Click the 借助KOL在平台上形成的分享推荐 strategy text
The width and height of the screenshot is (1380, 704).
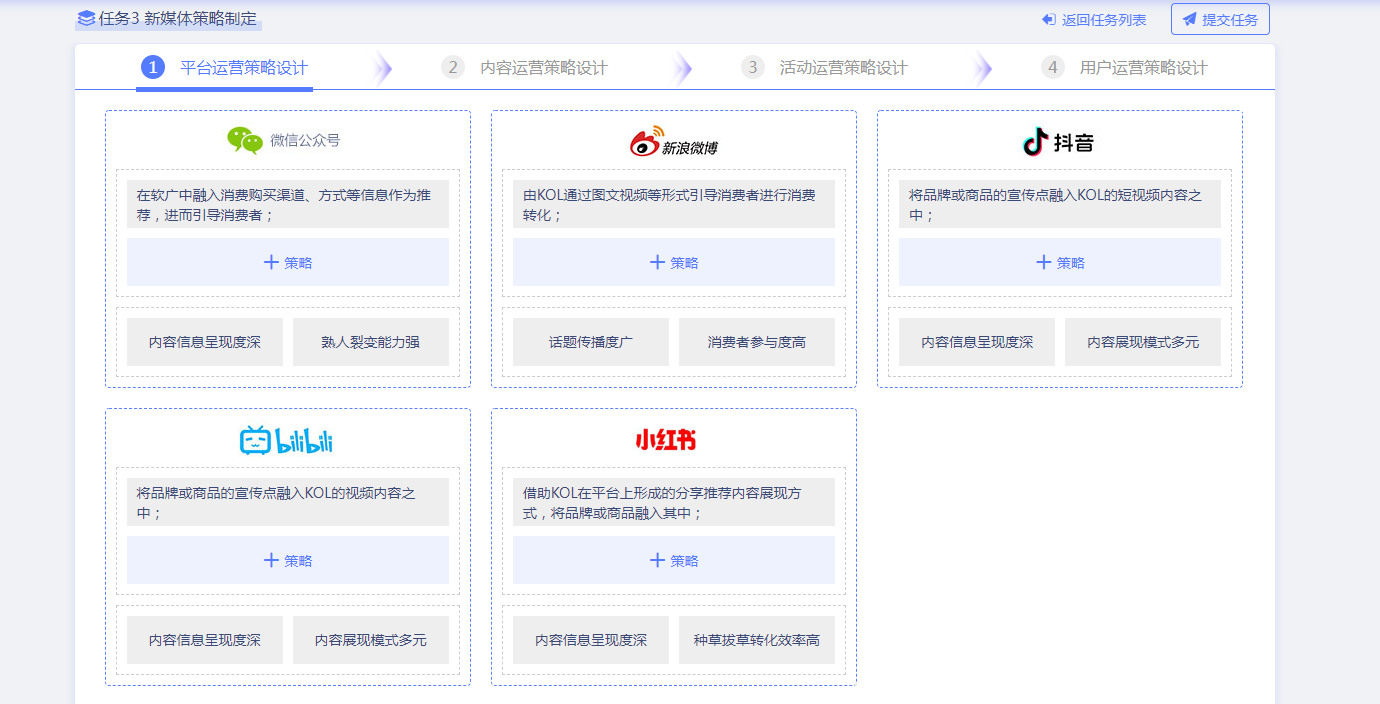point(674,502)
